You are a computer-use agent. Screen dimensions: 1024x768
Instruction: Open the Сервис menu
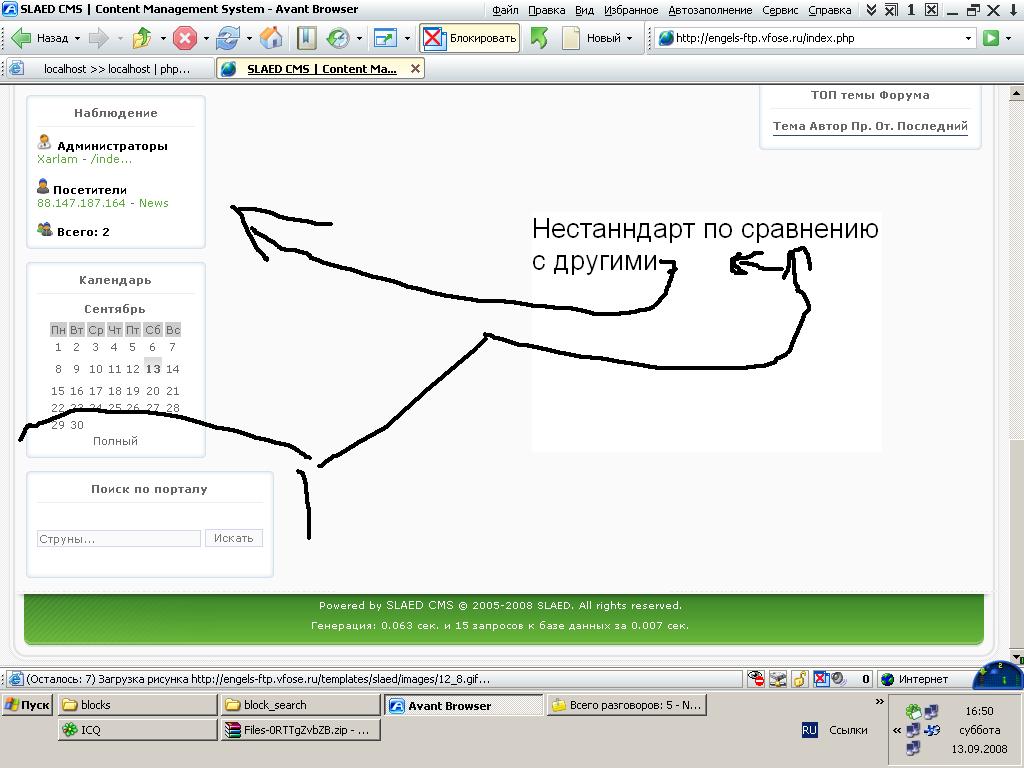coord(780,10)
